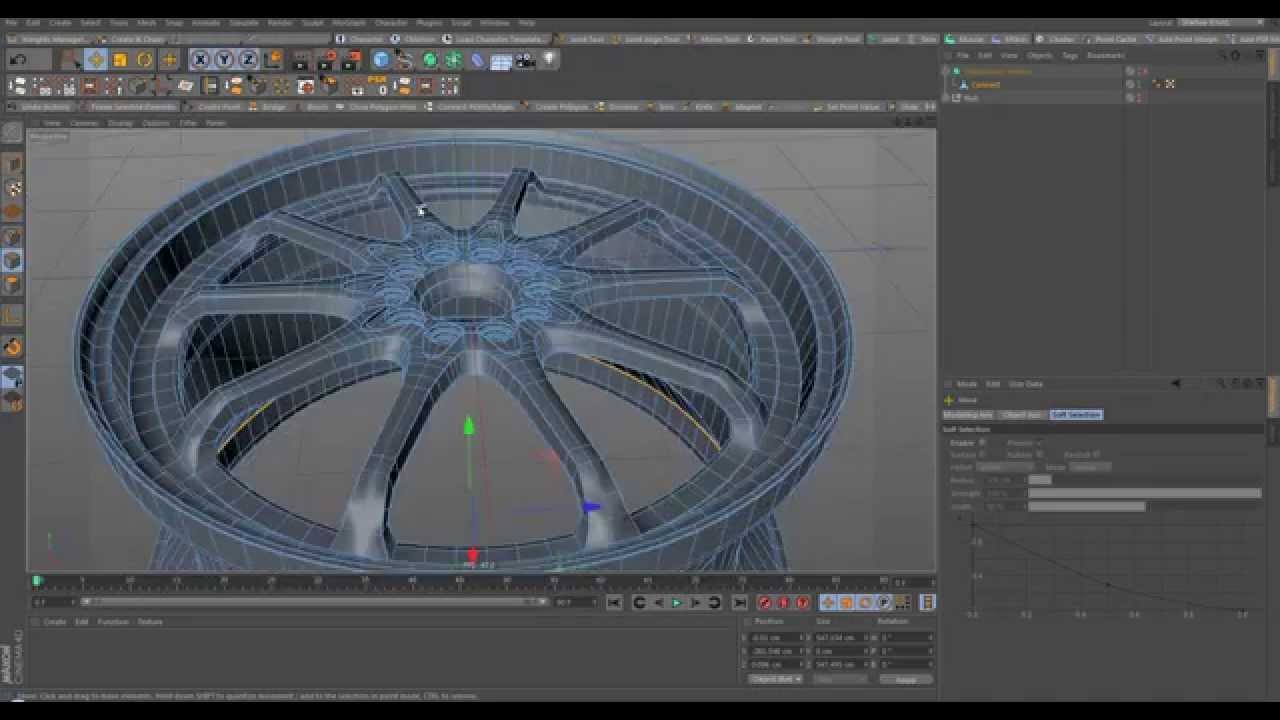The width and height of the screenshot is (1280, 720).
Task: Click the green array/cloner icon
Action: click(x=454, y=60)
